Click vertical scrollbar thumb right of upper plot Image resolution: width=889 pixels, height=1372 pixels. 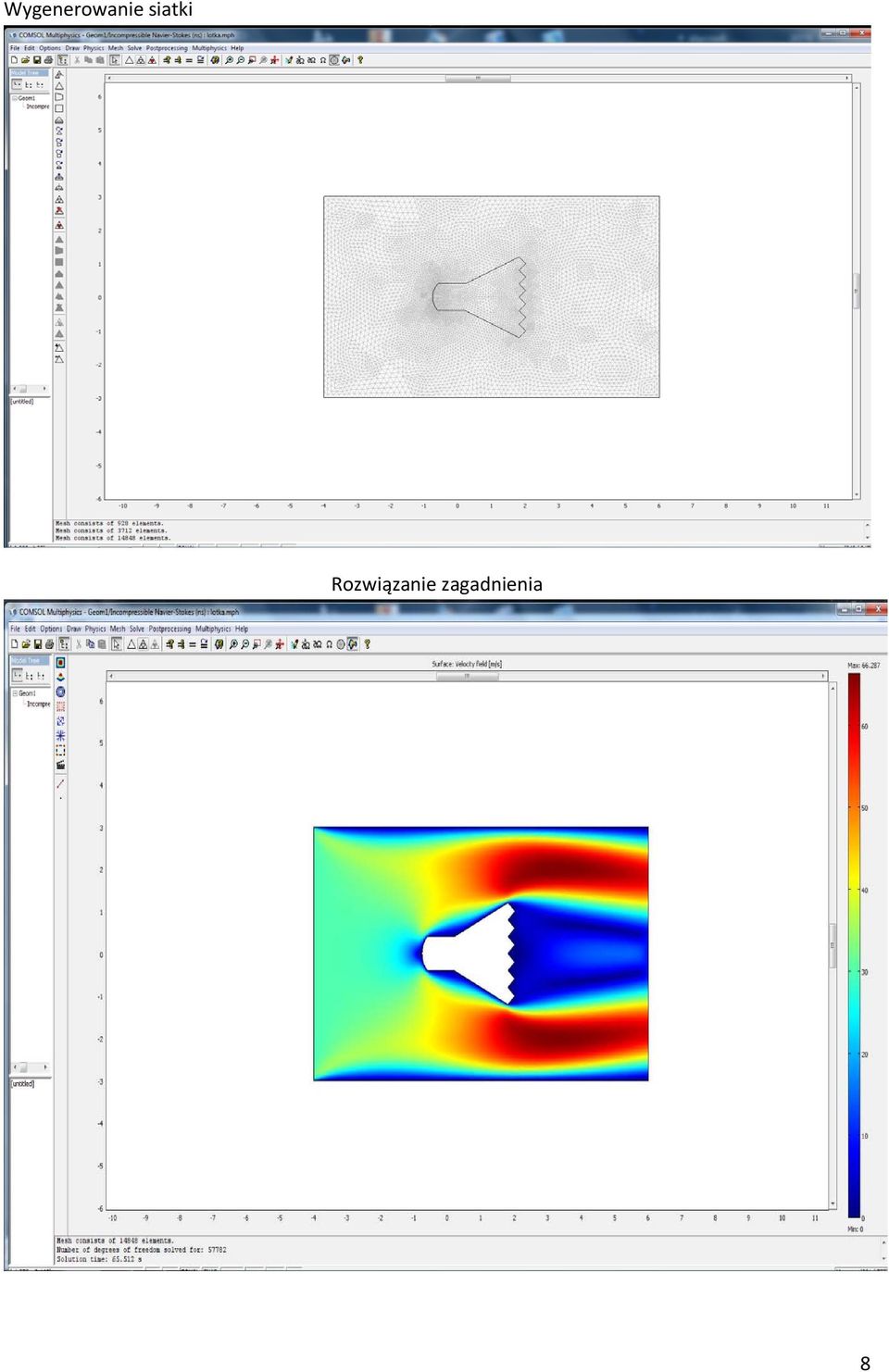(857, 290)
